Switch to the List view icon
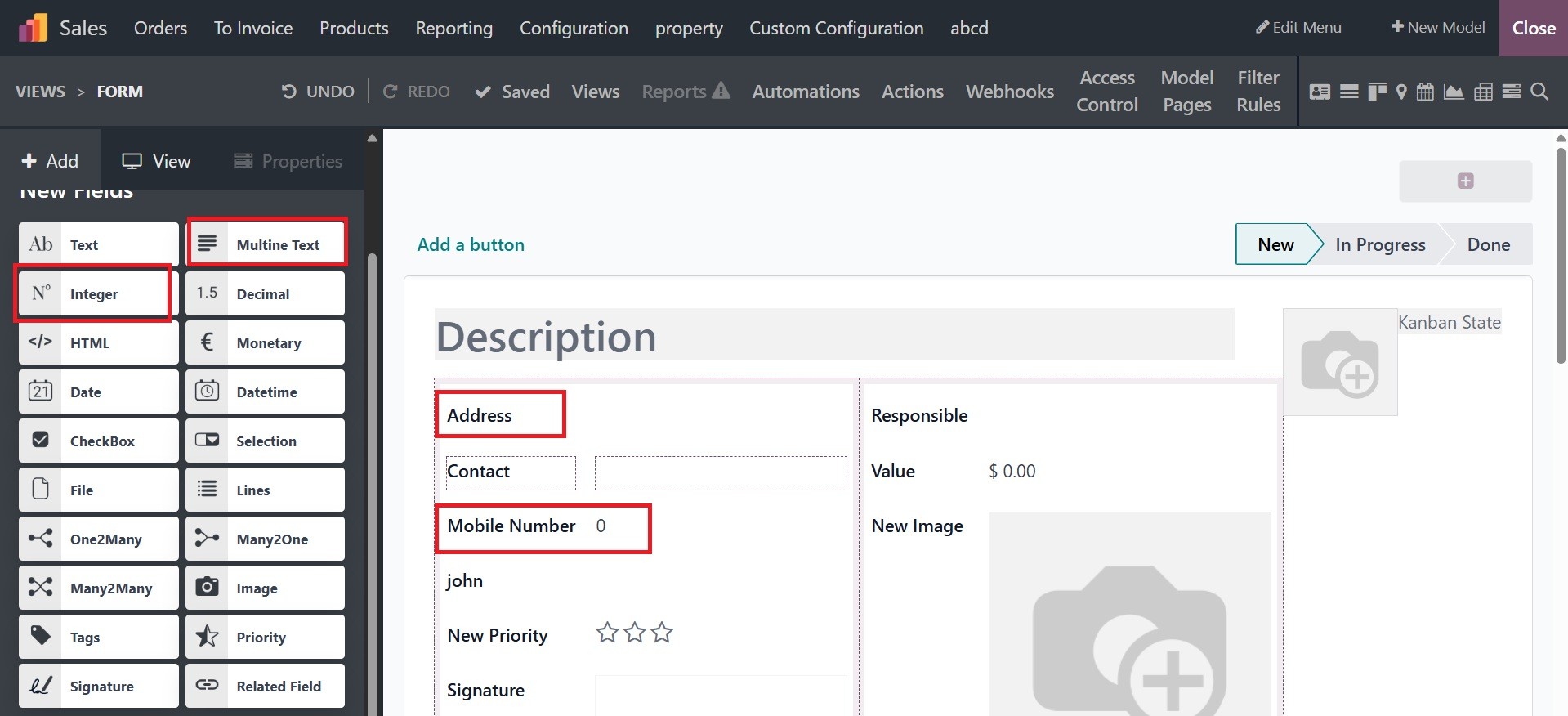 point(1349,92)
